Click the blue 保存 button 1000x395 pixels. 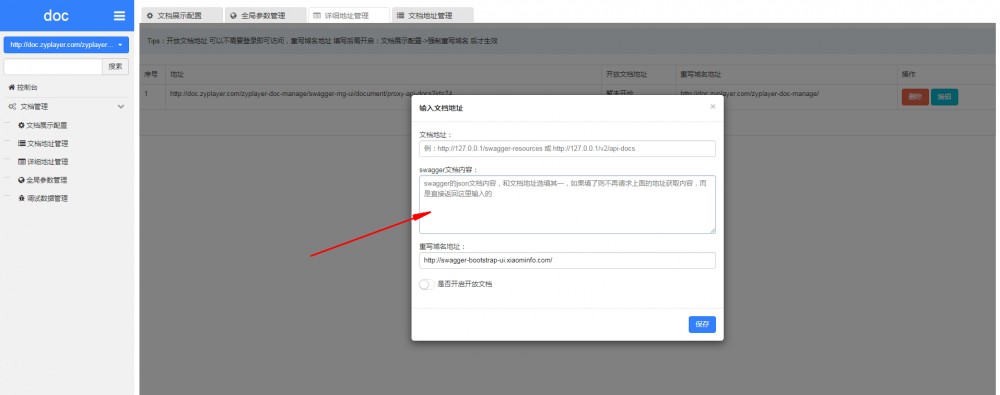(702, 324)
